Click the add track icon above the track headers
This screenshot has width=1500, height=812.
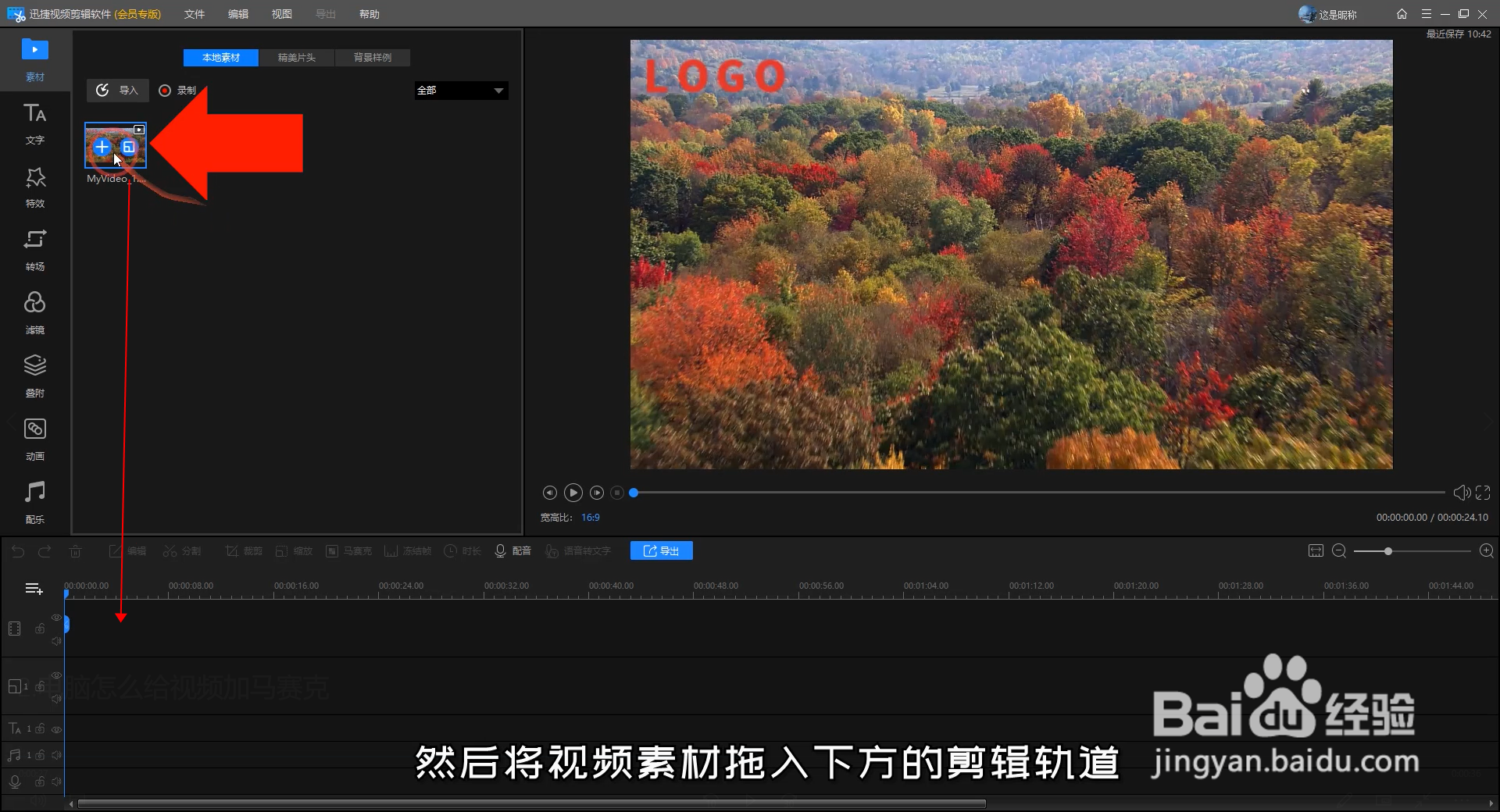point(34,589)
